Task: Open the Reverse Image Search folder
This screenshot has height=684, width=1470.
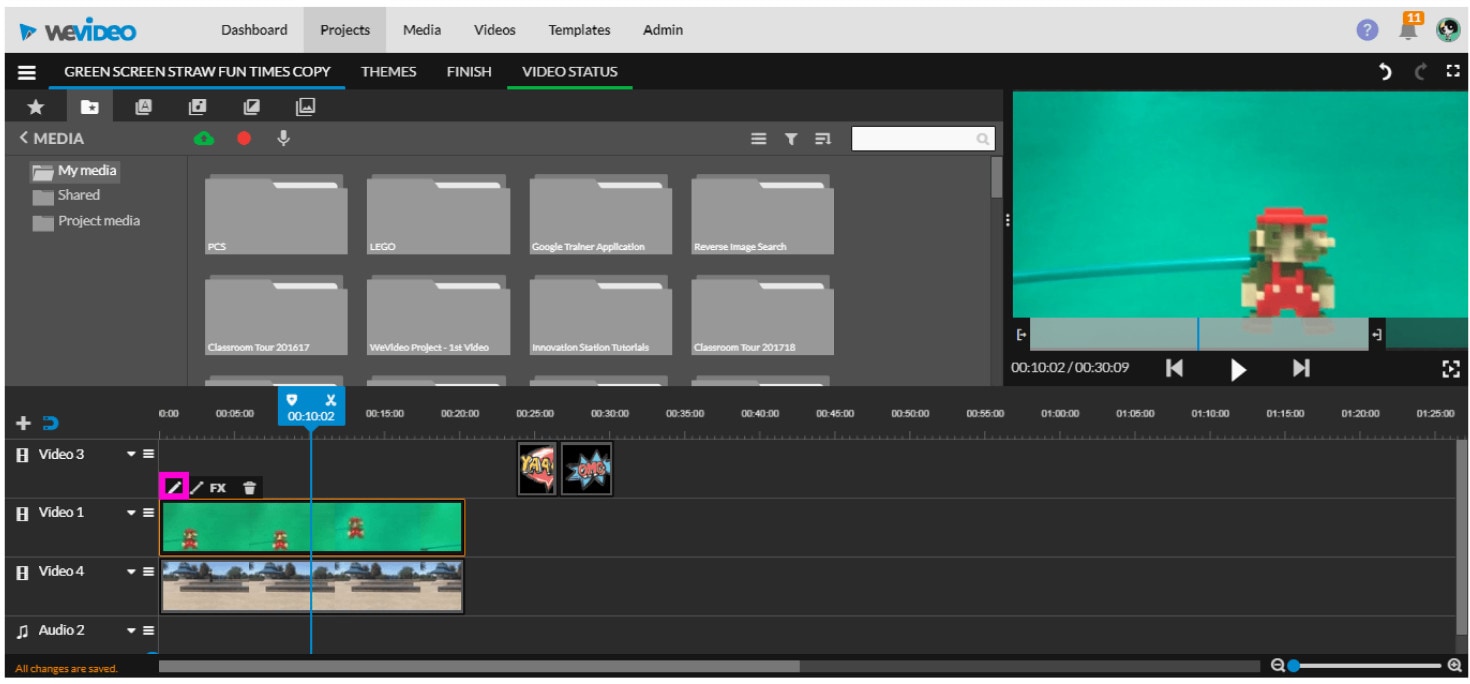Action: tap(762, 214)
